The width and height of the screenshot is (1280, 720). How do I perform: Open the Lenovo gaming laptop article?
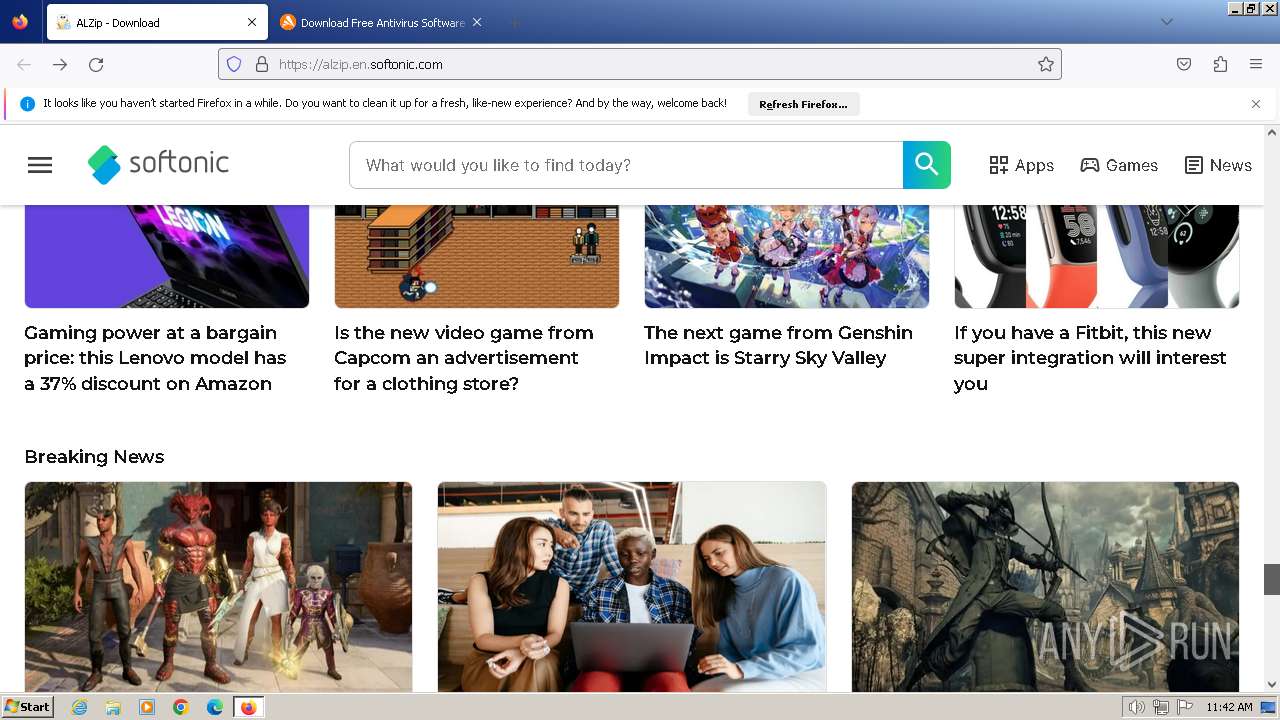point(155,358)
